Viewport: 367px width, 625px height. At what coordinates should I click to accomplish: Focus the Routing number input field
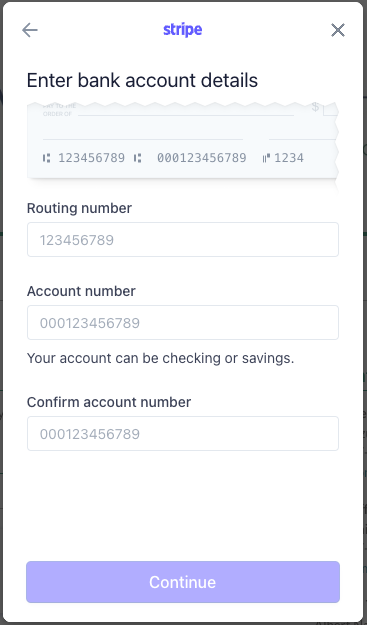click(183, 240)
